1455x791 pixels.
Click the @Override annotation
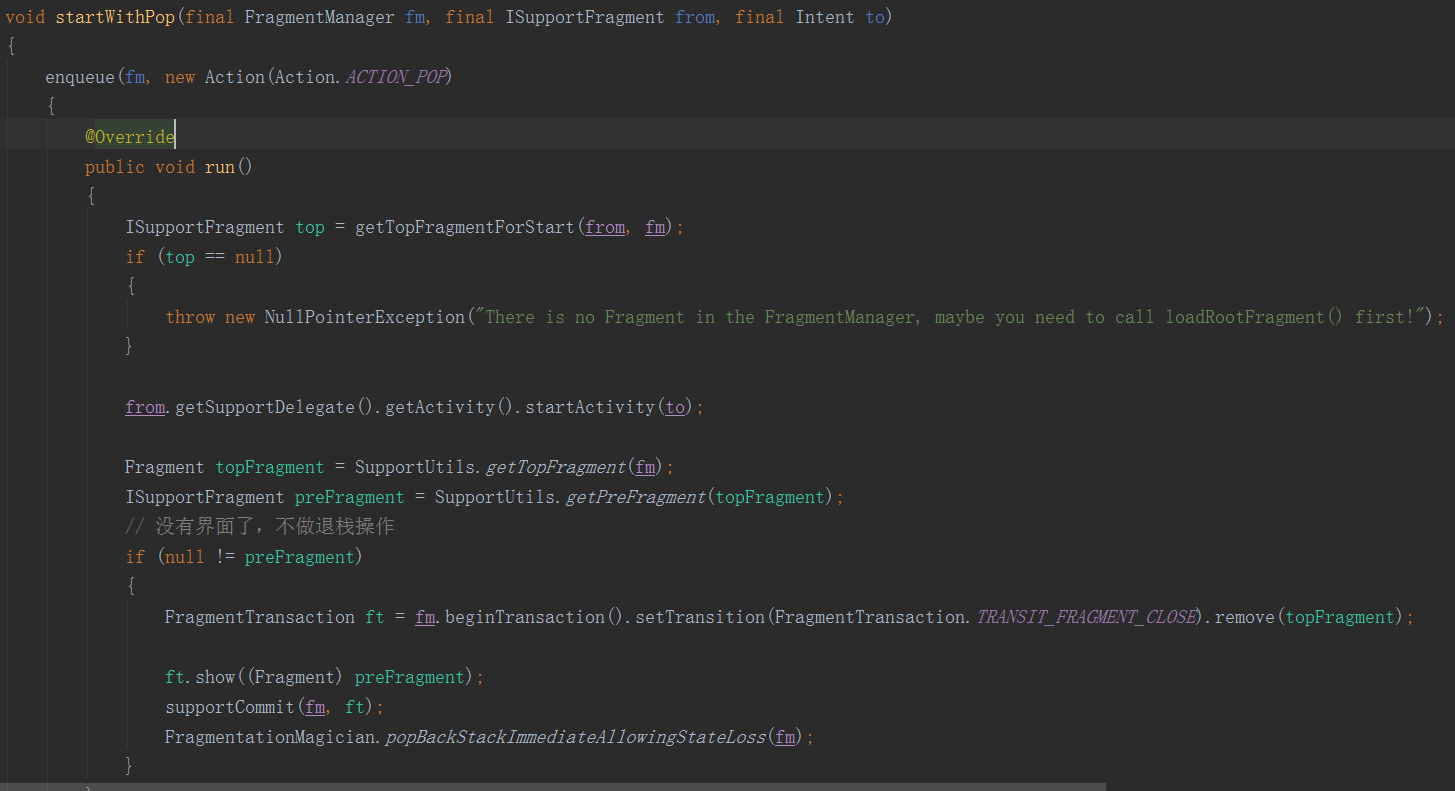128,135
